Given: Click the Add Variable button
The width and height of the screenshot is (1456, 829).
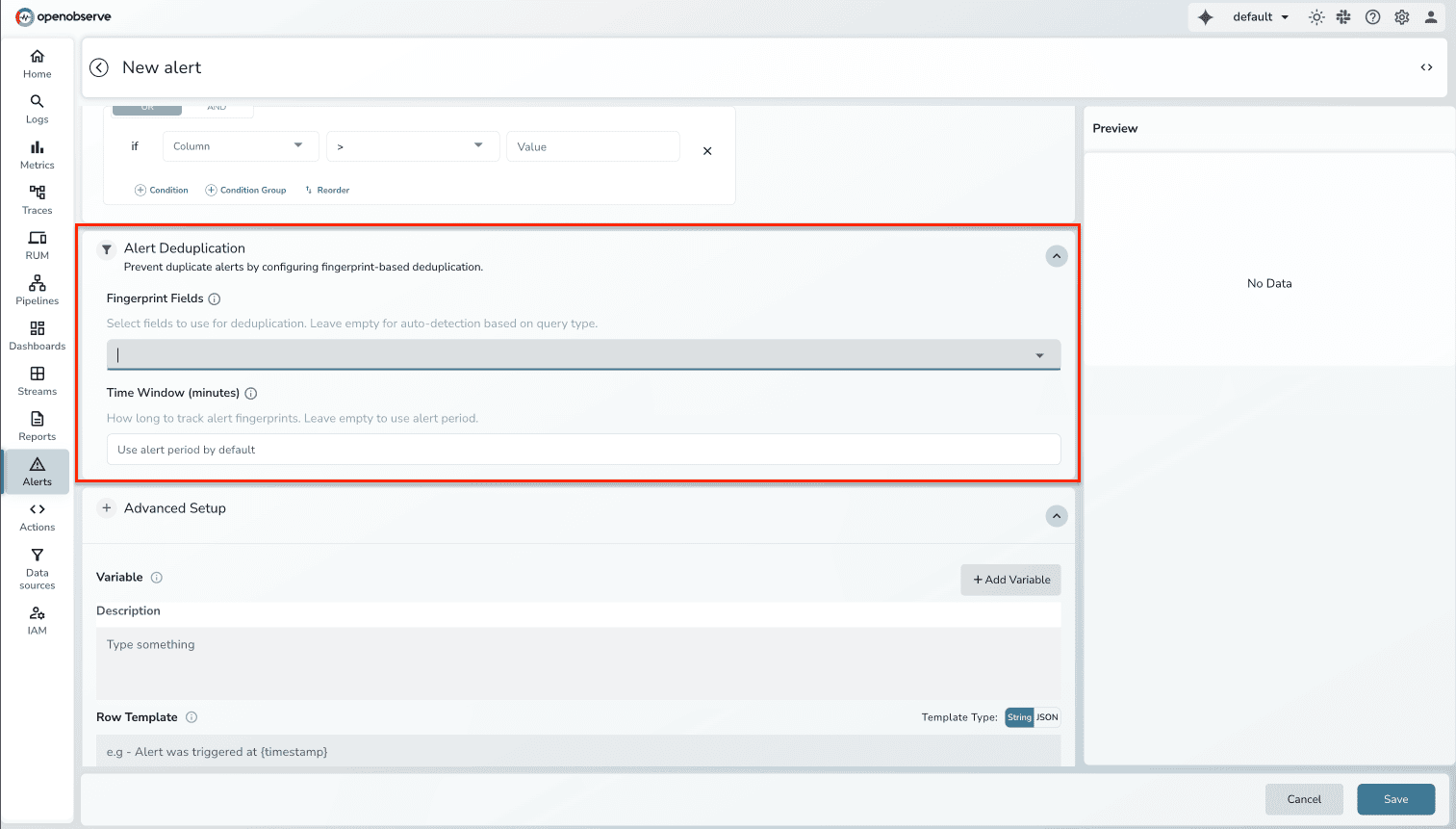Looking at the screenshot, I should 1009,580.
